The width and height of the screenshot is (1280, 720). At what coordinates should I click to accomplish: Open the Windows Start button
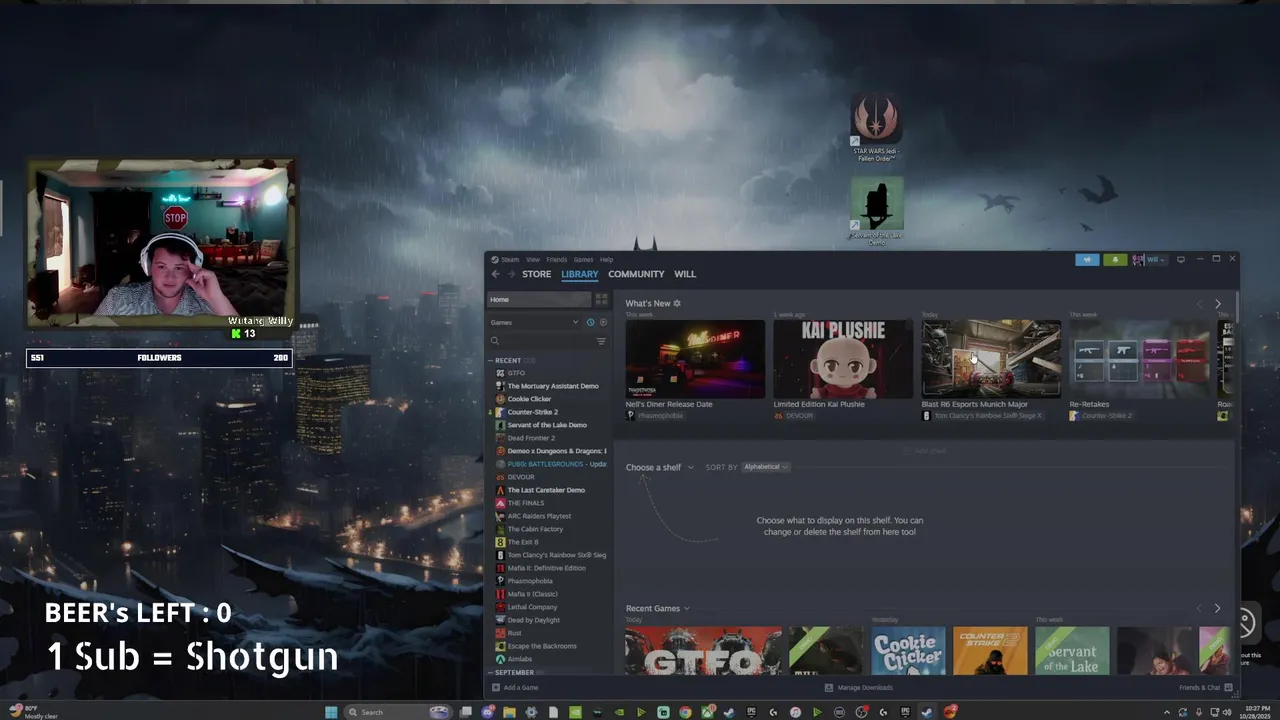click(x=331, y=712)
